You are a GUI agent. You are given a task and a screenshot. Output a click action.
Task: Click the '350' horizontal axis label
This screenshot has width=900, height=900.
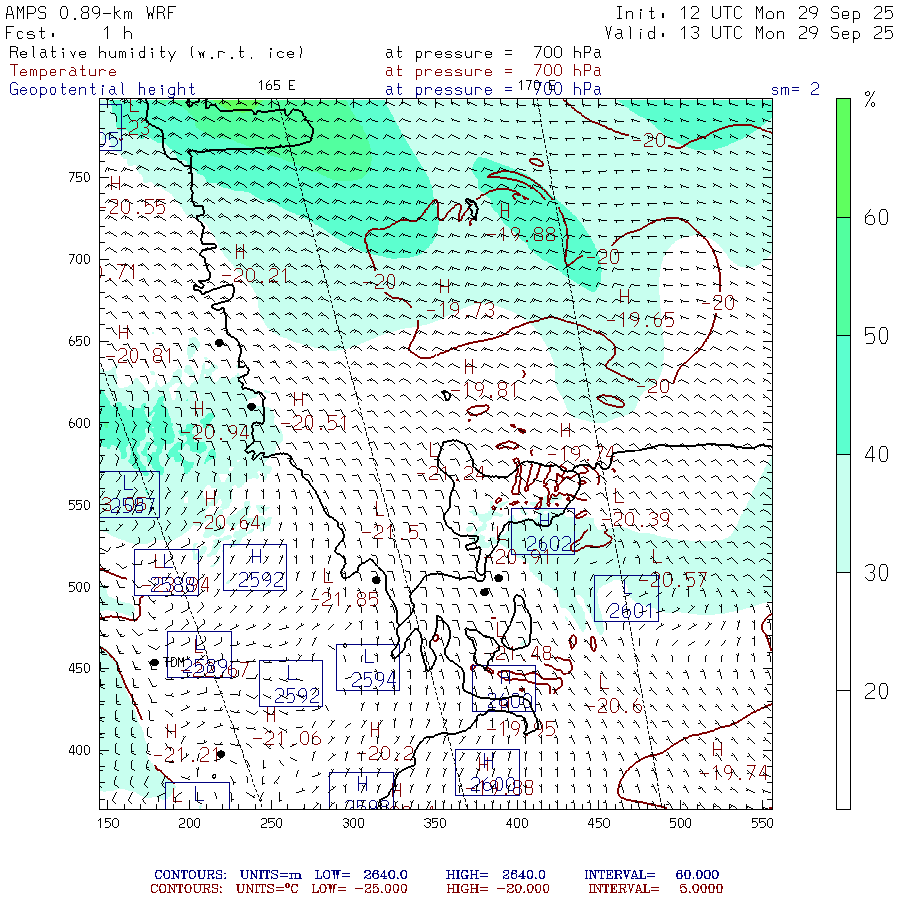coord(435,823)
